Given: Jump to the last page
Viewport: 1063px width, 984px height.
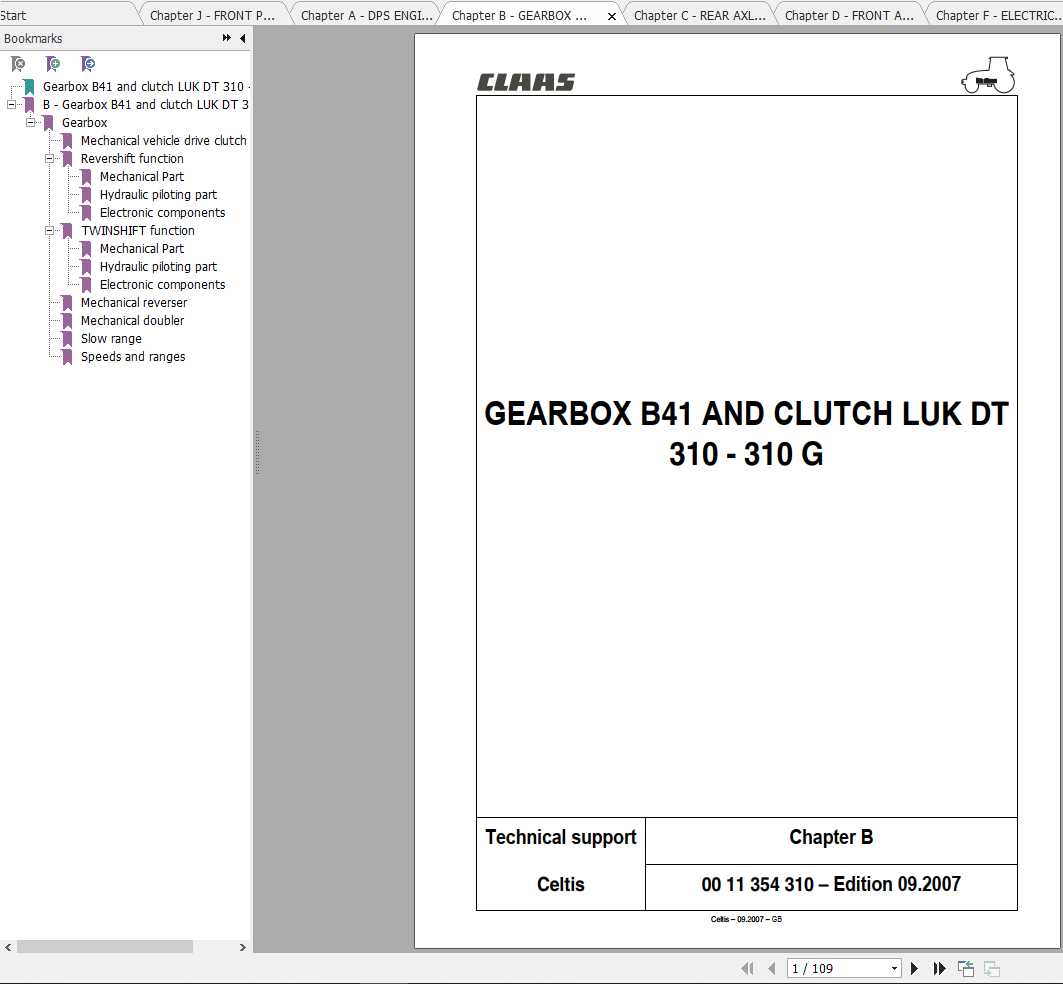Looking at the screenshot, I should 939,968.
